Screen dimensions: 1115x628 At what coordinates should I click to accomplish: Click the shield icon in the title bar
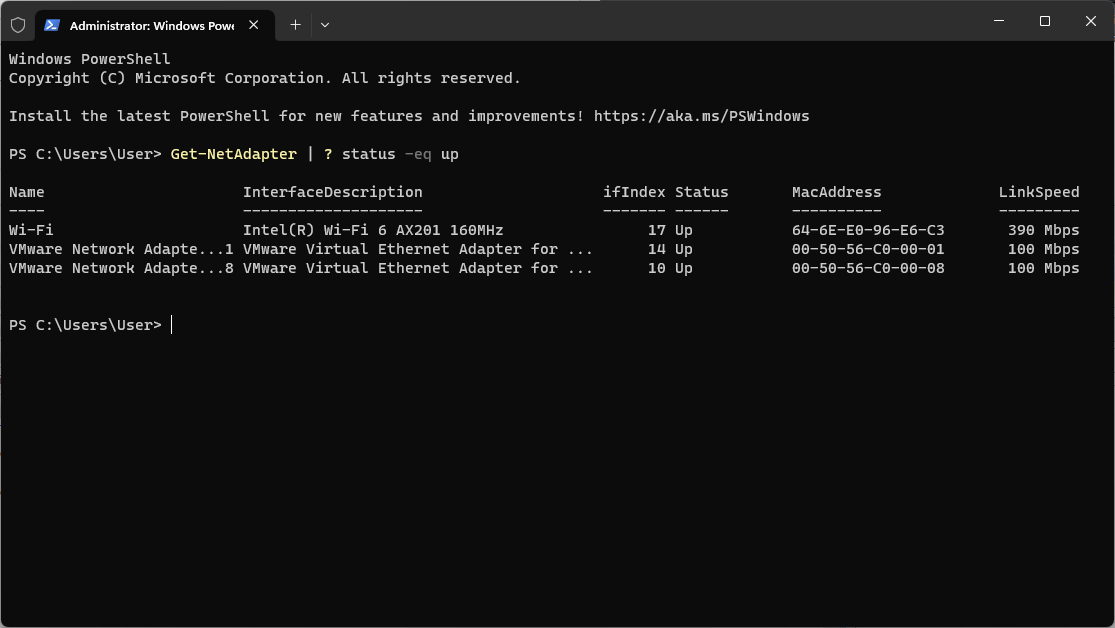click(x=17, y=24)
